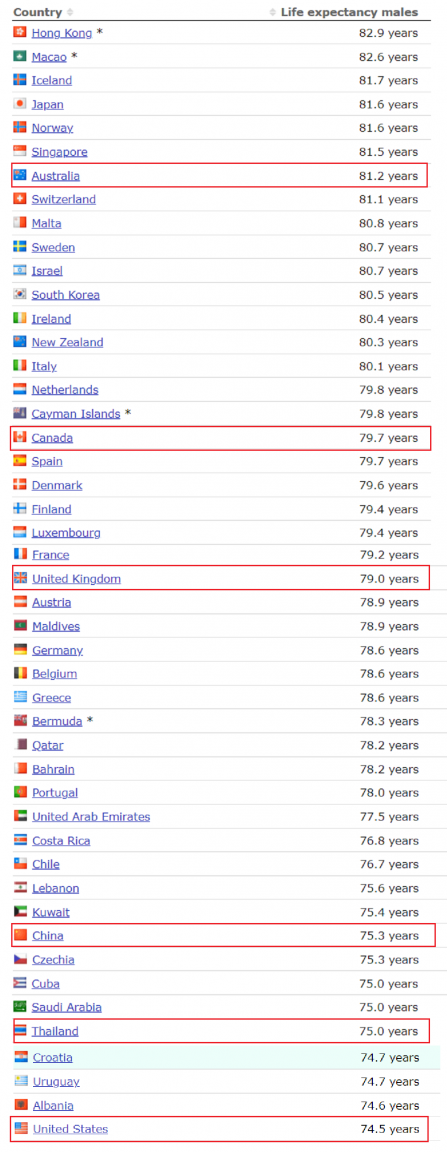
Task: Open the Australia country link
Action: (56, 176)
